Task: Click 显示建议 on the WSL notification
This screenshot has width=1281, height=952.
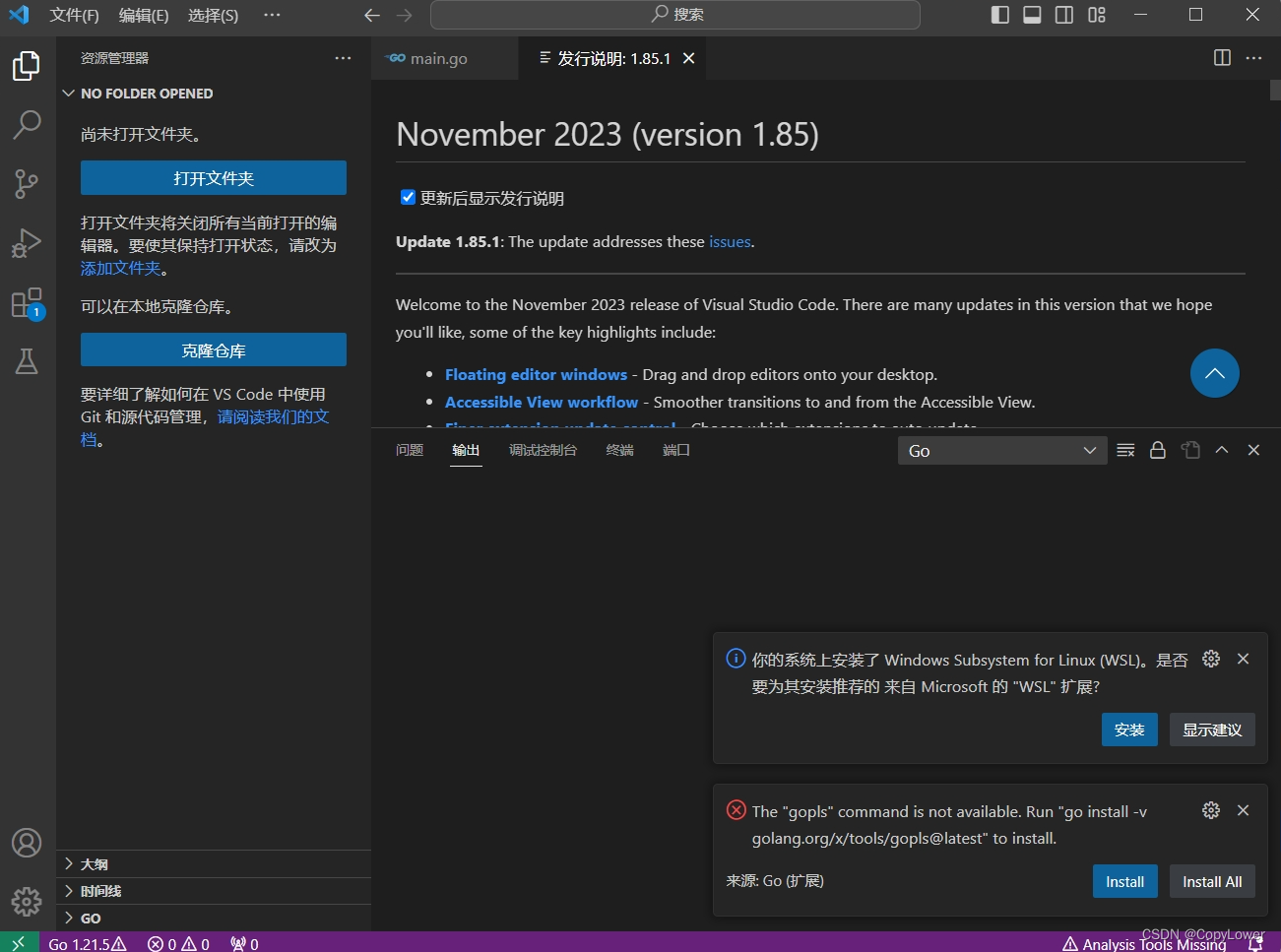Action: click(x=1212, y=730)
